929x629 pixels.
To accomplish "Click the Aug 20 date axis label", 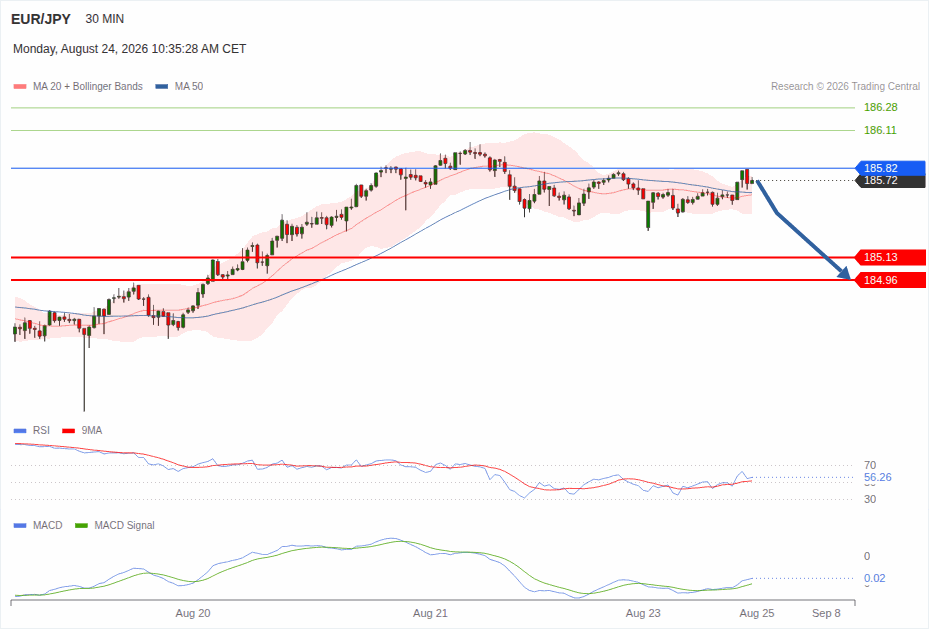I will [193, 614].
